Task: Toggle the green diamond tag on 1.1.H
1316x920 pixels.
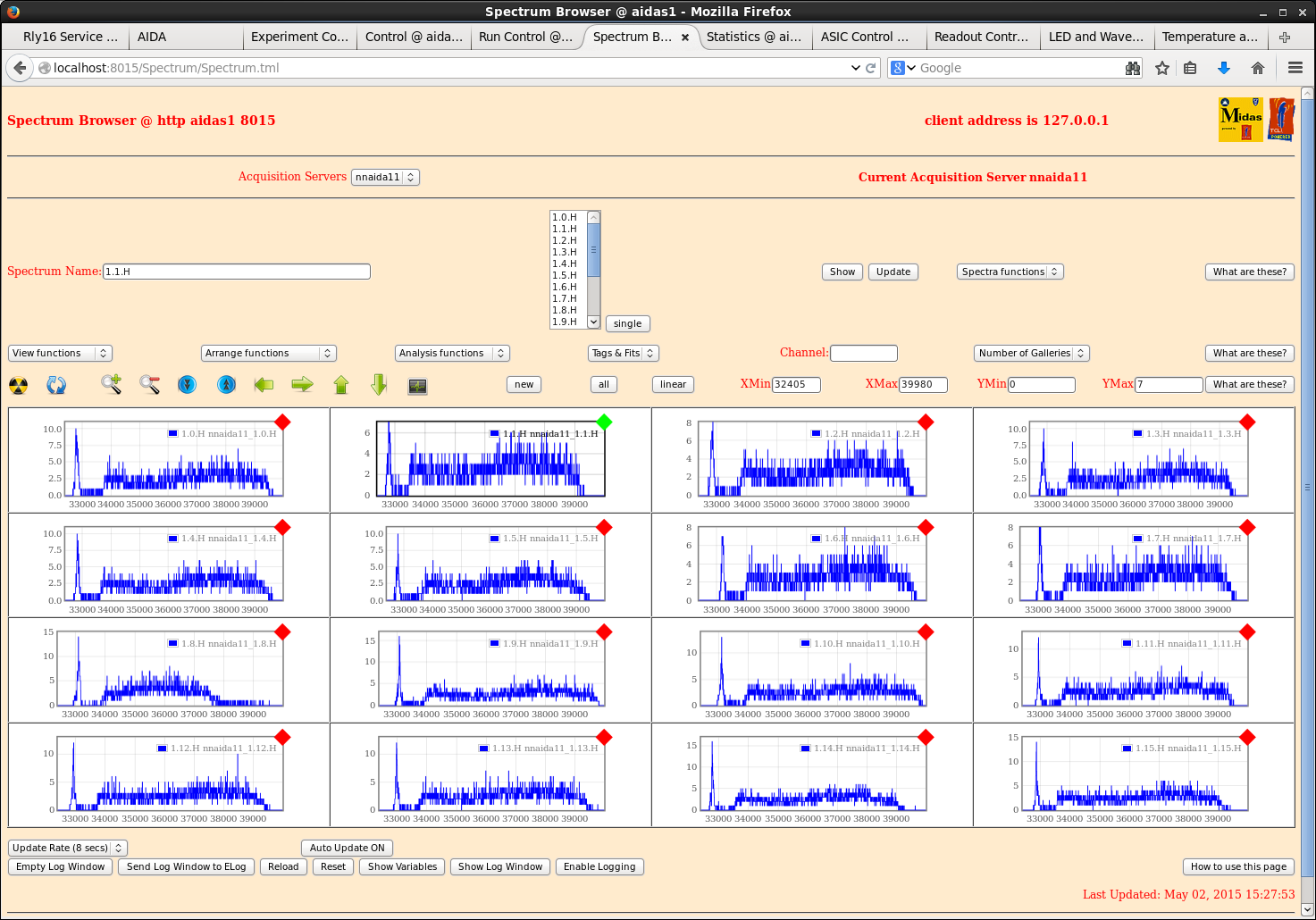Action: pos(604,422)
